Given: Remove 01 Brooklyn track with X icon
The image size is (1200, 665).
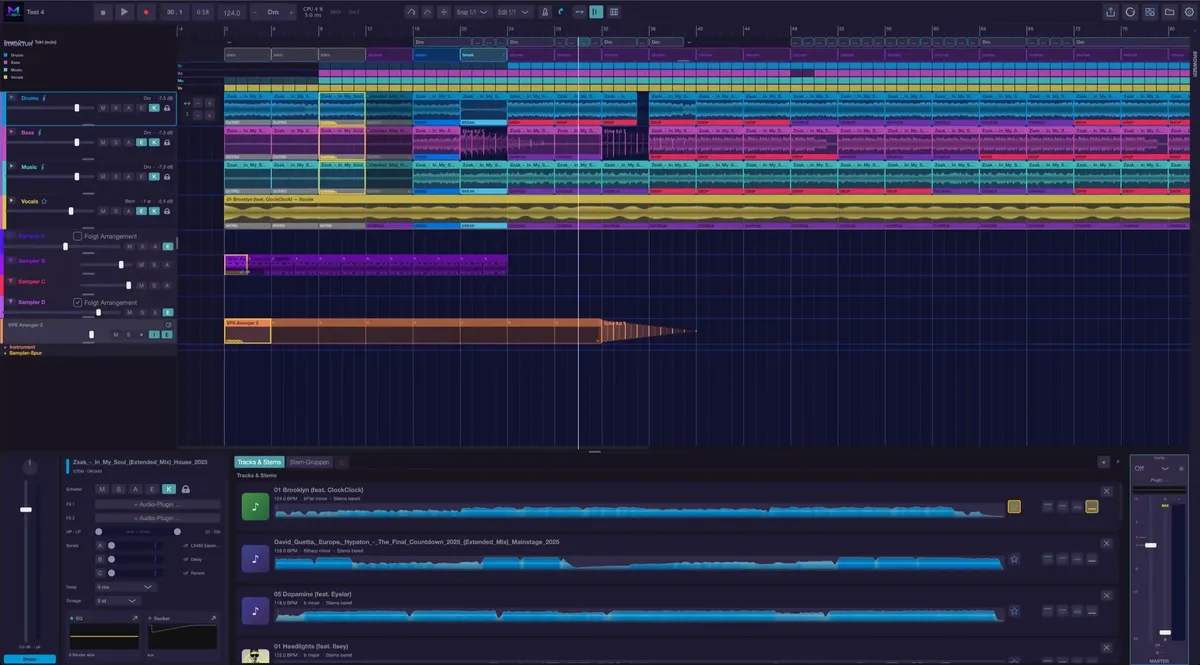Looking at the screenshot, I should 1107,491.
